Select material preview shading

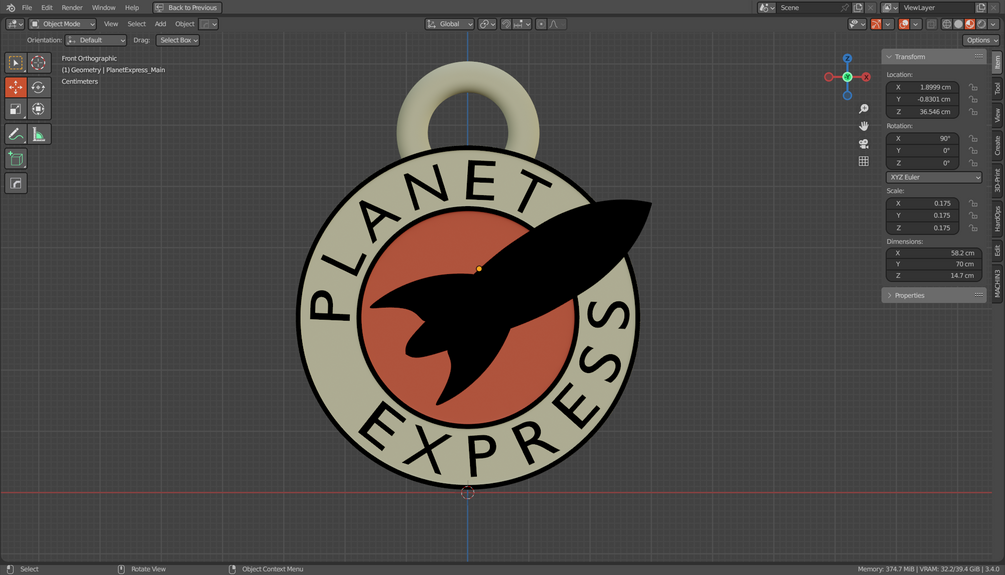point(970,24)
